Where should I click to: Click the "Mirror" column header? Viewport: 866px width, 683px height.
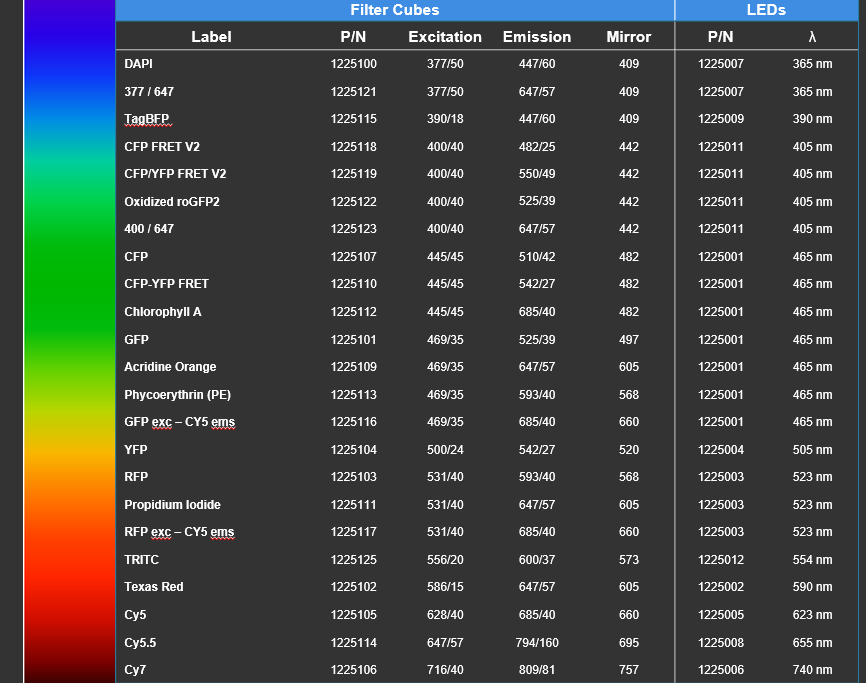tap(629, 37)
